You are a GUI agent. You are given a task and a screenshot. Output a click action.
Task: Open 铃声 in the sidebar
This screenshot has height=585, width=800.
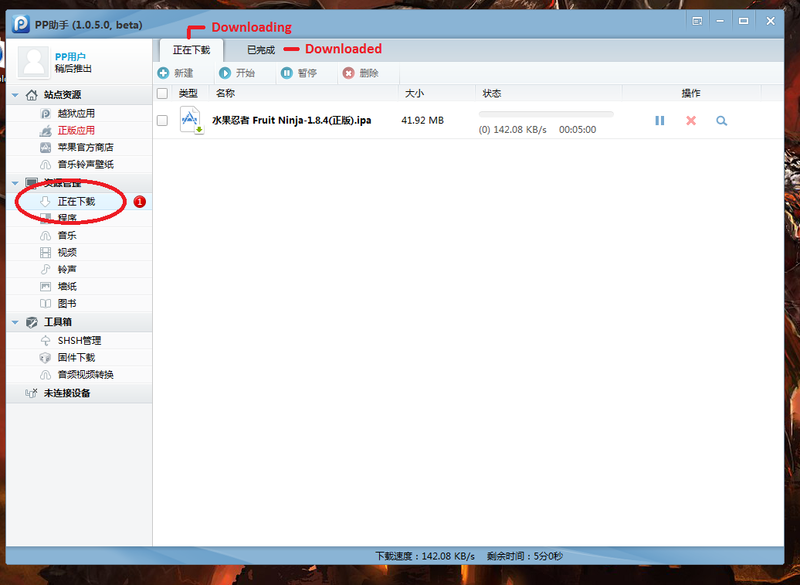pyautogui.click(x=67, y=269)
